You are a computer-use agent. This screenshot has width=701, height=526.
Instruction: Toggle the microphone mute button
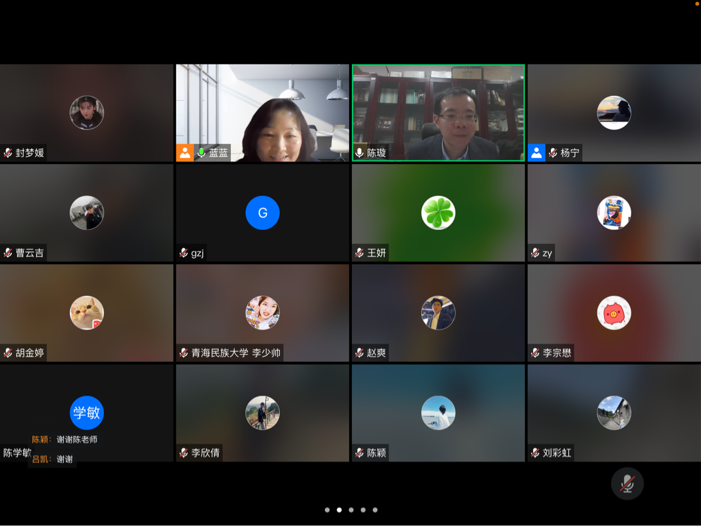(x=627, y=484)
